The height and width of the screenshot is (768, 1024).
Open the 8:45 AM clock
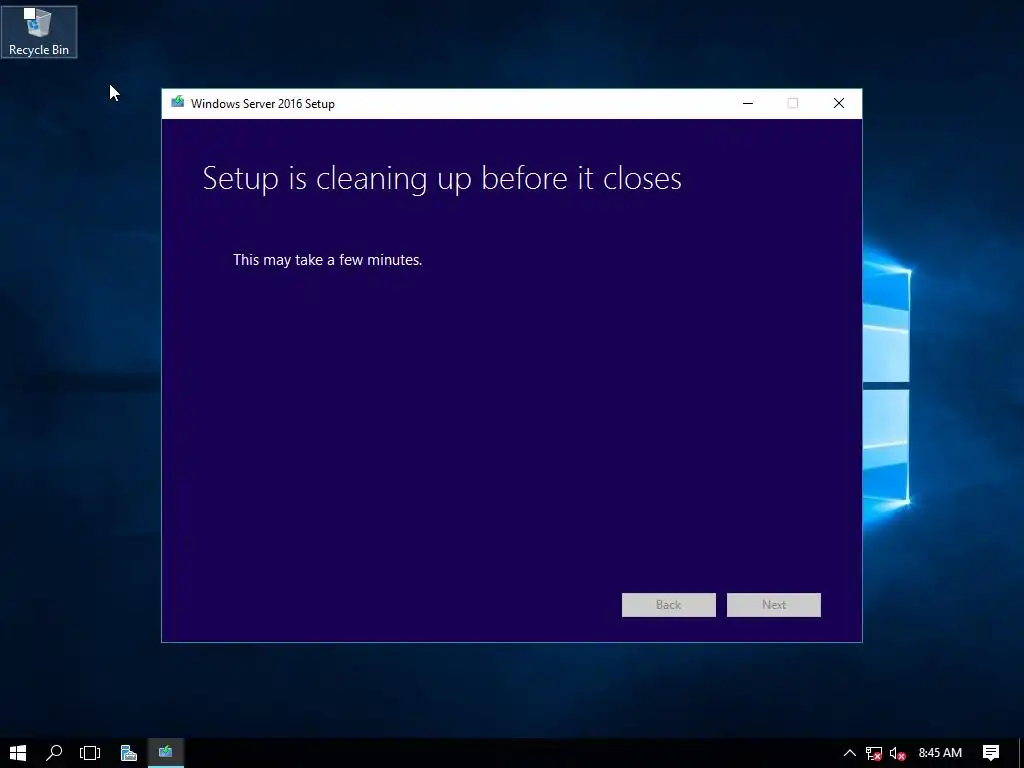(940, 753)
